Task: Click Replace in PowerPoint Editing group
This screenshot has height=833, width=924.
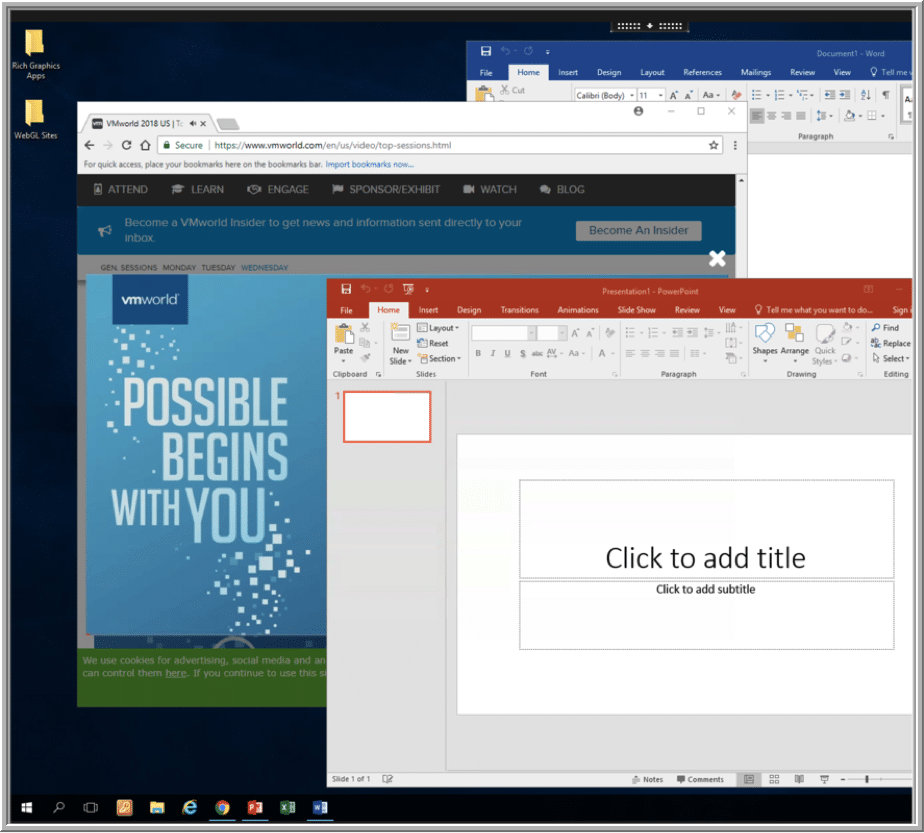Action: 890,343
